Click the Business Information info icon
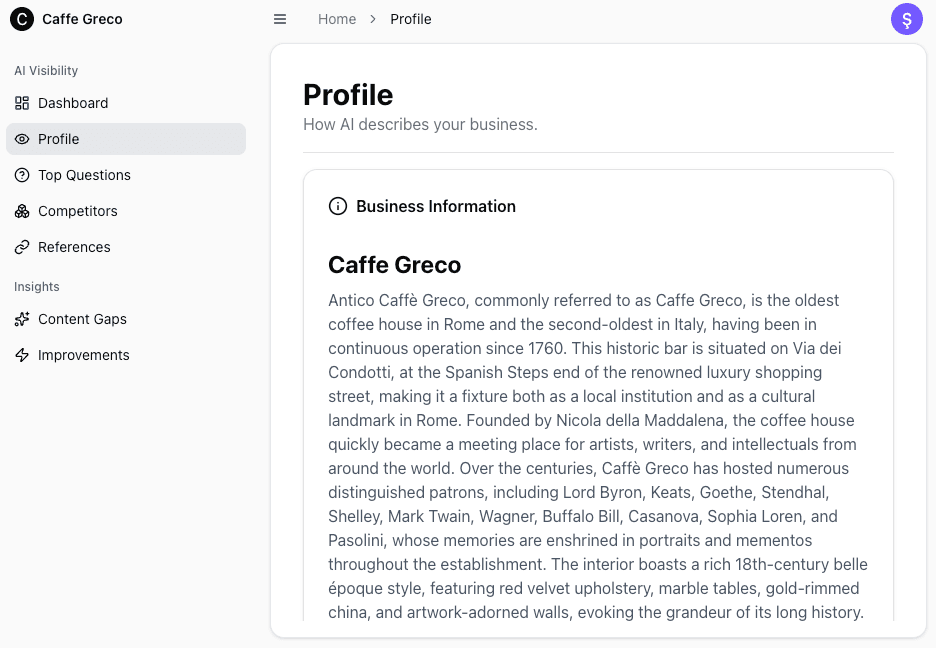936x648 pixels. [x=338, y=207]
